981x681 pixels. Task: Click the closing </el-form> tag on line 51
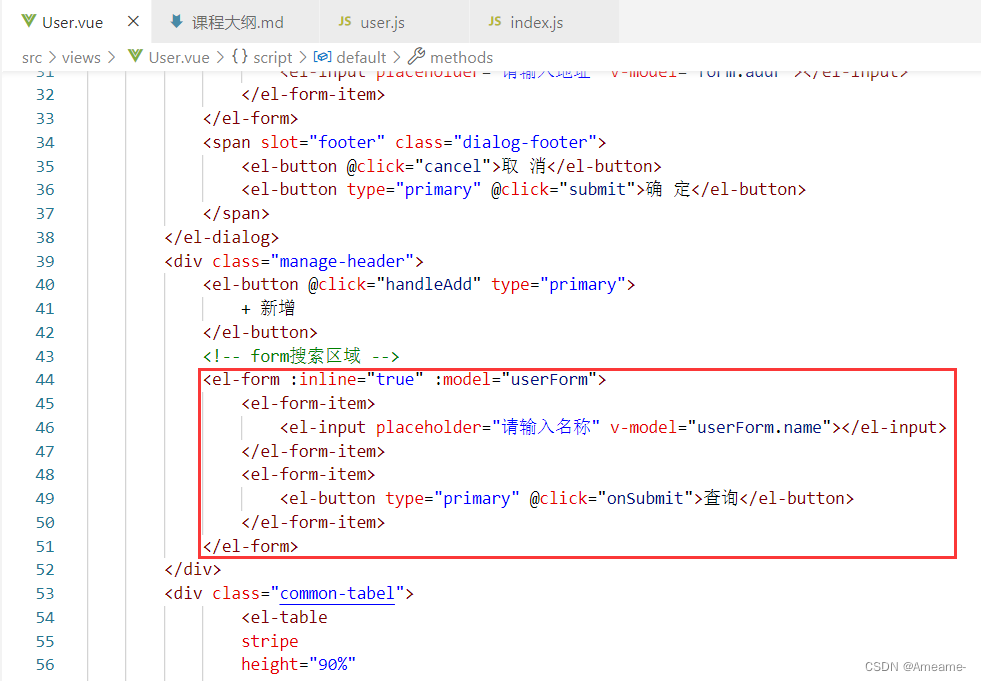pyautogui.click(x=250, y=546)
